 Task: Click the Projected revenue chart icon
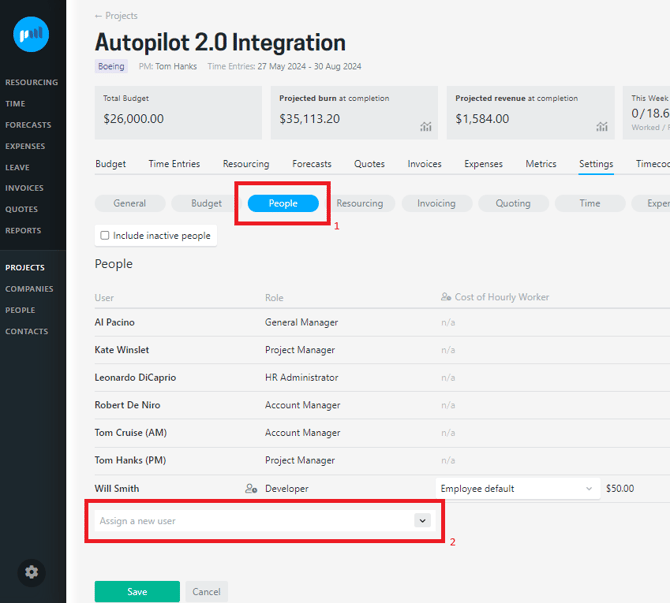tap(602, 126)
